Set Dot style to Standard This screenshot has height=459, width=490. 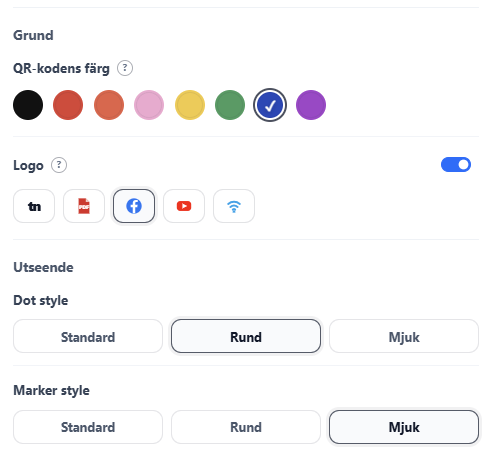(88, 336)
